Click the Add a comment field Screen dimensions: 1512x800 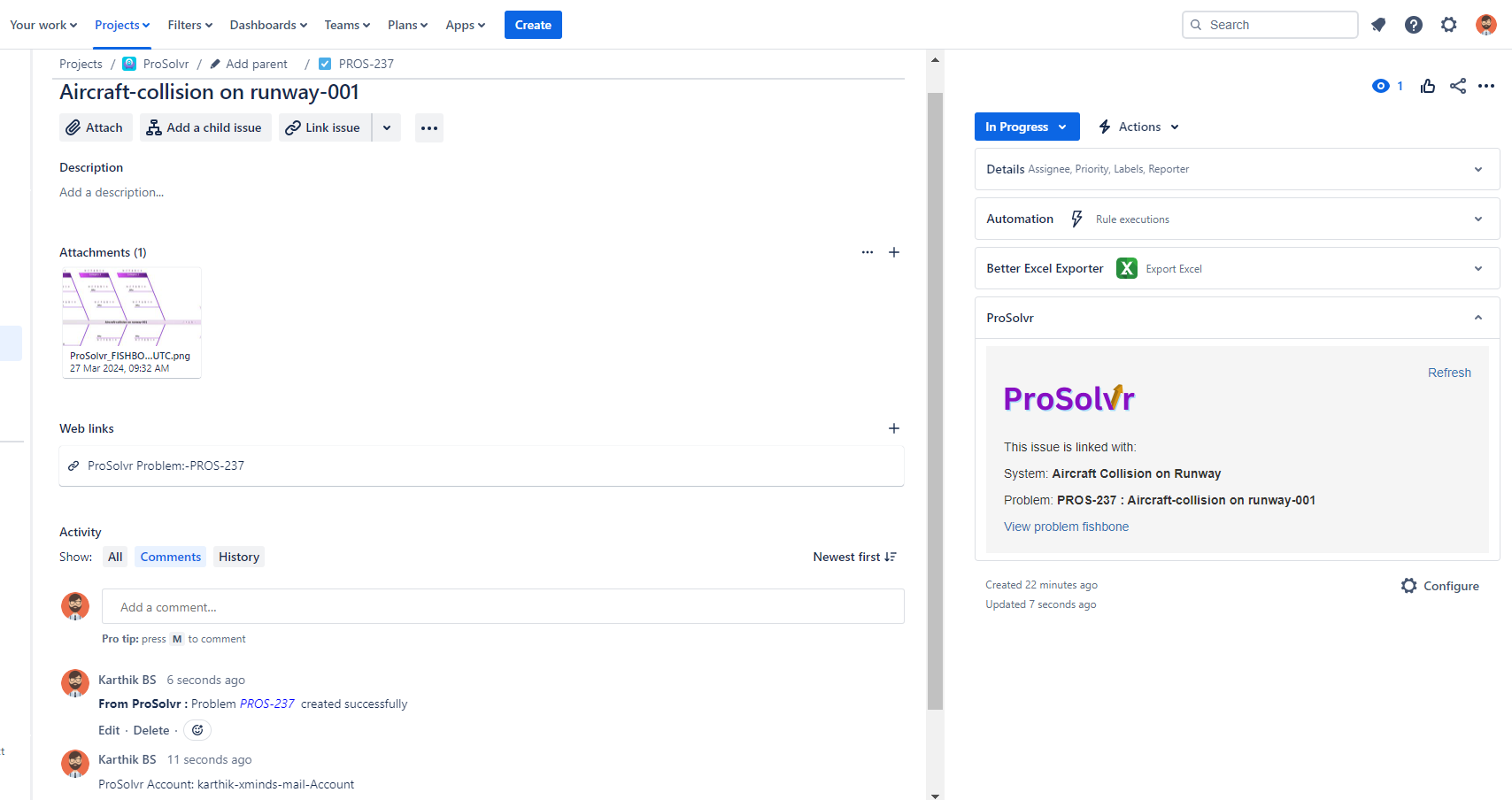pyautogui.click(x=503, y=607)
